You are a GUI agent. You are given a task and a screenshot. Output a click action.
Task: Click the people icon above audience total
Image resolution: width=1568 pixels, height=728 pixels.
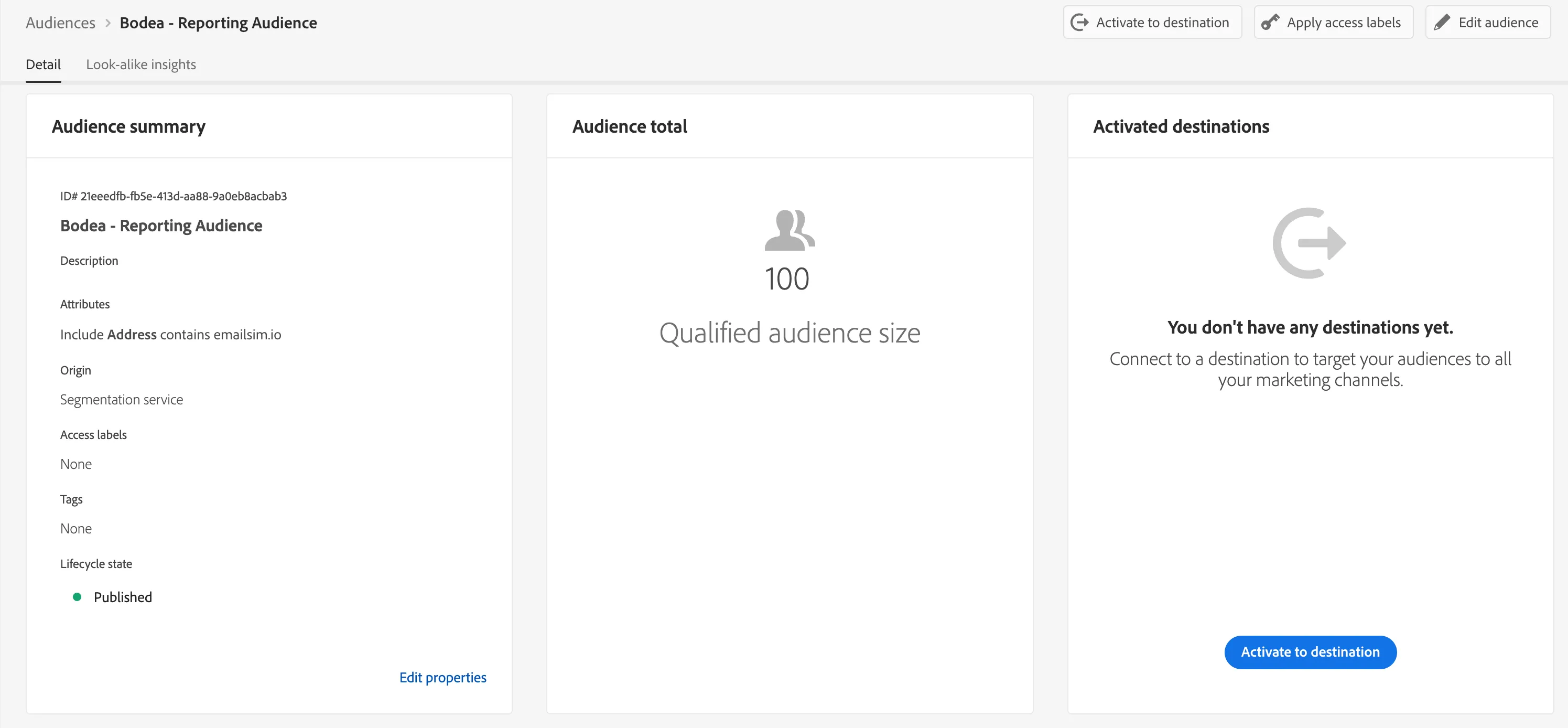pyautogui.click(x=790, y=230)
